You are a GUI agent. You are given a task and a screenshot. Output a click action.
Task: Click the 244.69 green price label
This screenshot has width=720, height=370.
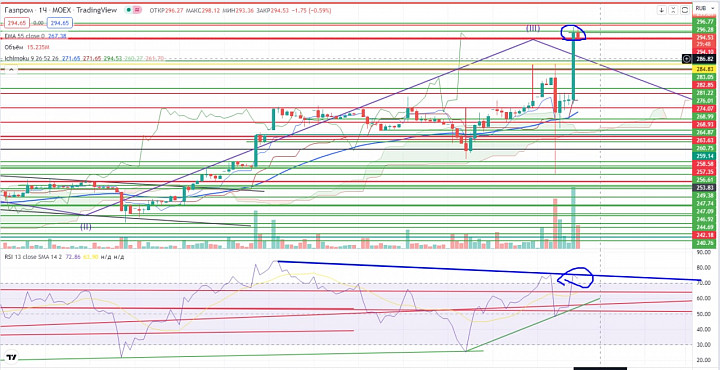[x=704, y=227]
